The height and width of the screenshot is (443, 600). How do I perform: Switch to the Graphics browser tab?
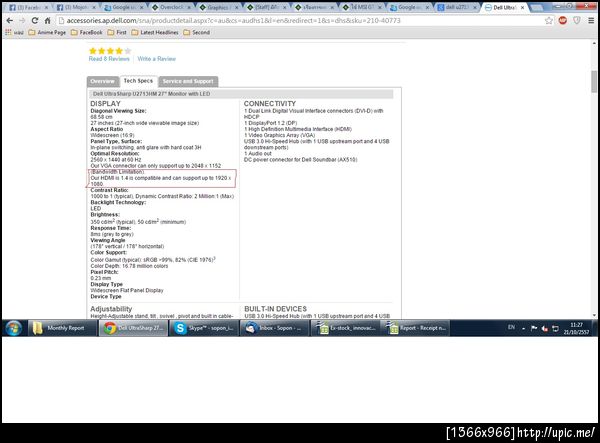point(218,7)
